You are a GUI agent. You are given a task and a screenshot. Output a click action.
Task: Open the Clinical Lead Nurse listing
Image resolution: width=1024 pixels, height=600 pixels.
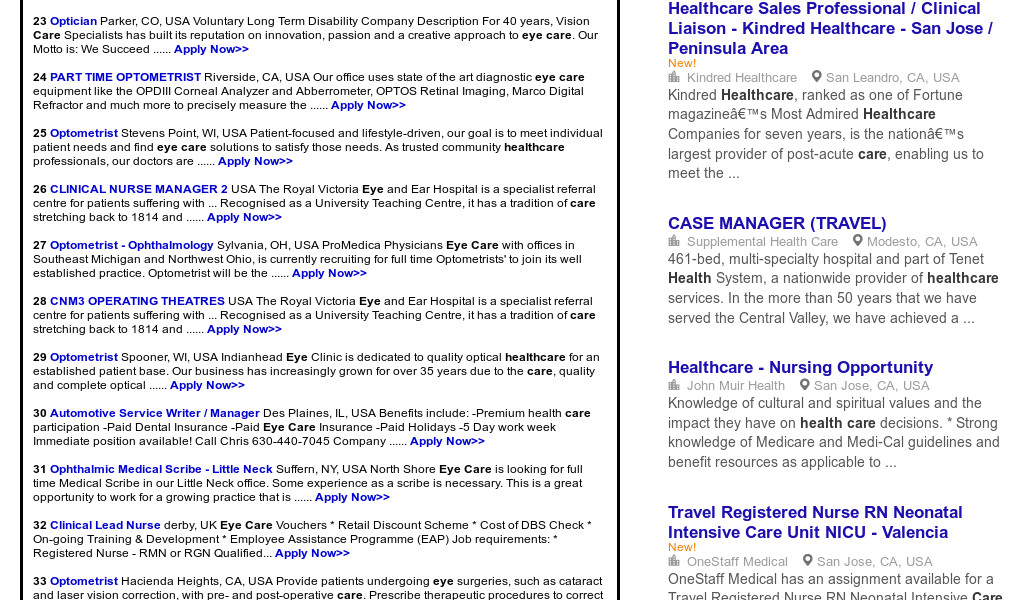[105, 526]
